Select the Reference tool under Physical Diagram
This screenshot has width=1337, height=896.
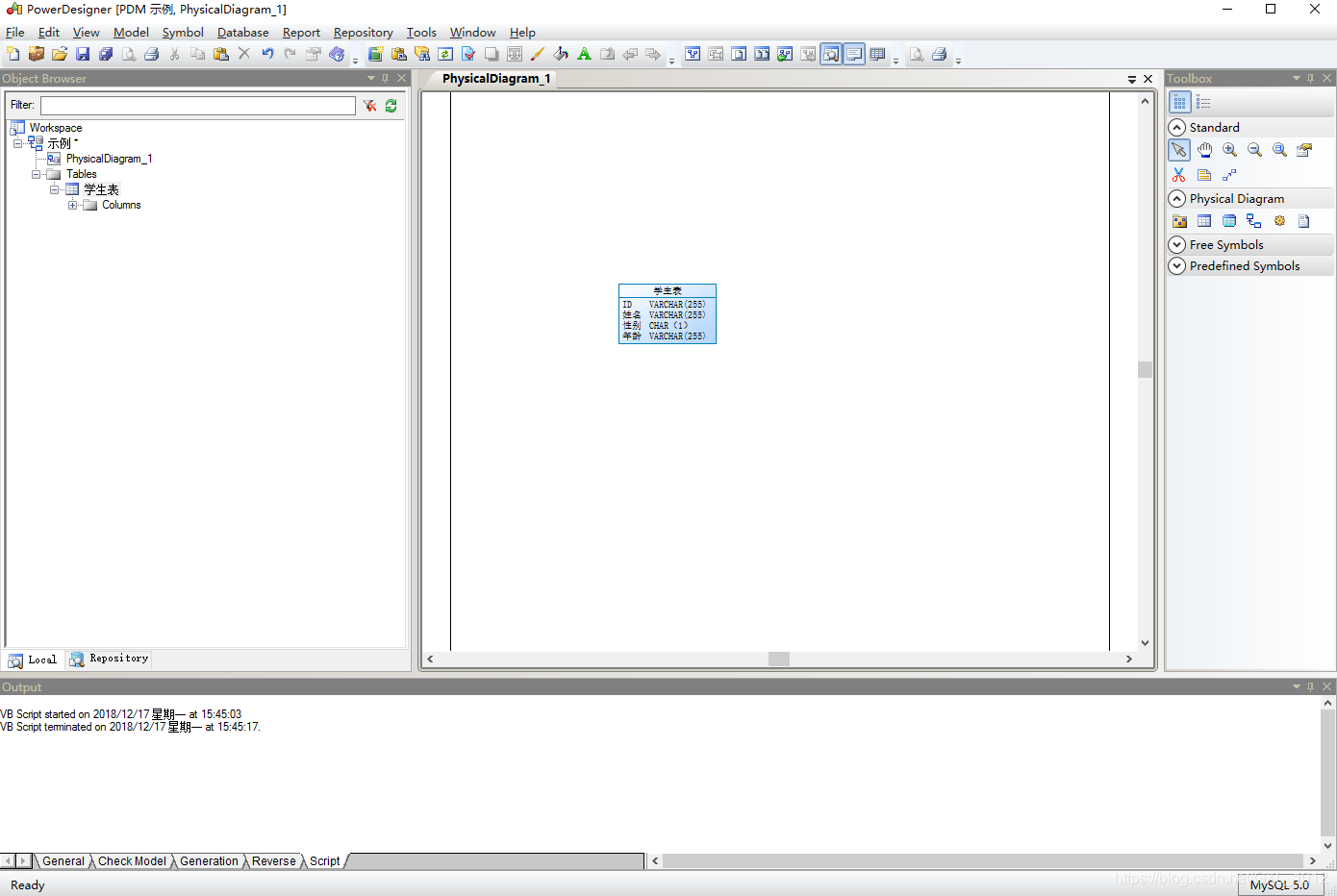pyautogui.click(x=1254, y=221)
